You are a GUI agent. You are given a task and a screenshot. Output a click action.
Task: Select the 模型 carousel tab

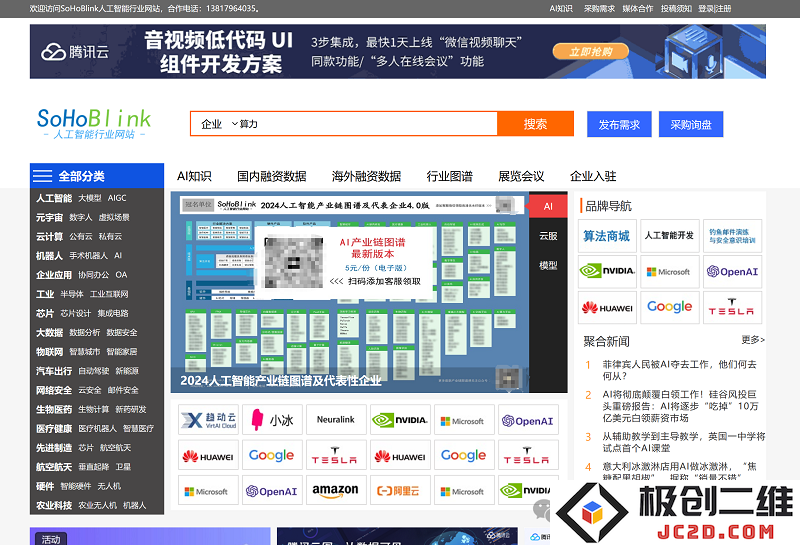point(548,265)
